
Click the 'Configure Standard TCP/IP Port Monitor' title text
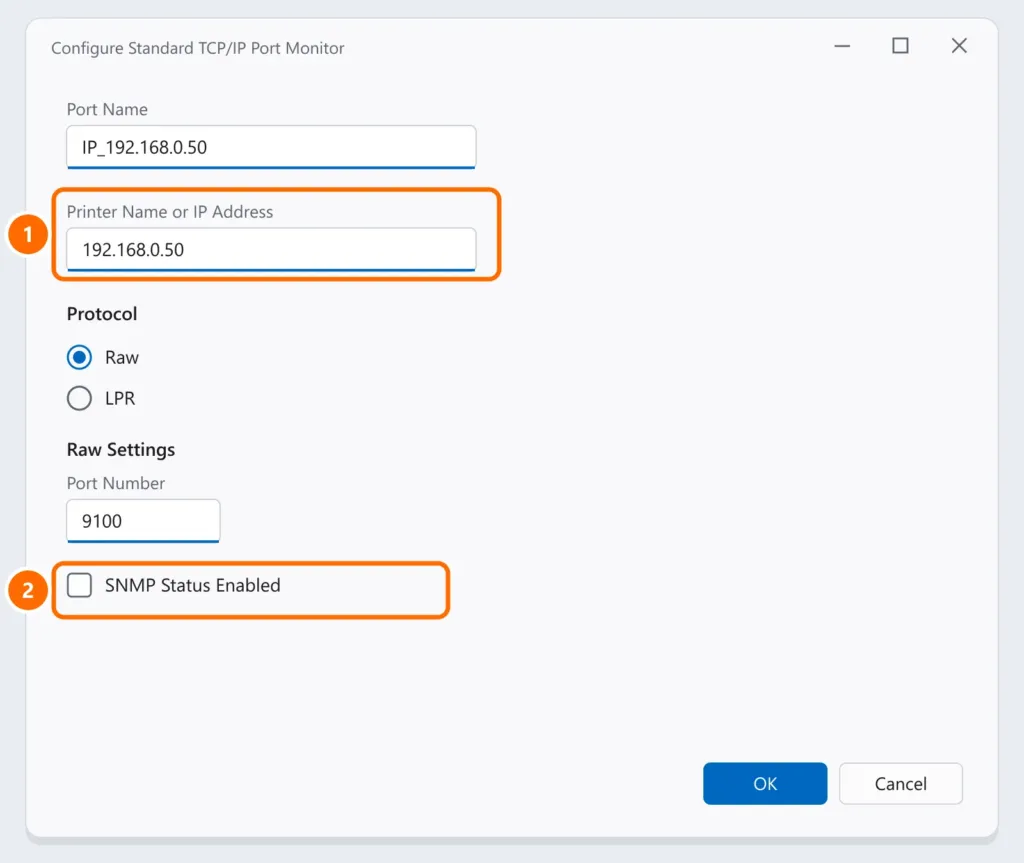pyautogui.click(x=197, y=48)
